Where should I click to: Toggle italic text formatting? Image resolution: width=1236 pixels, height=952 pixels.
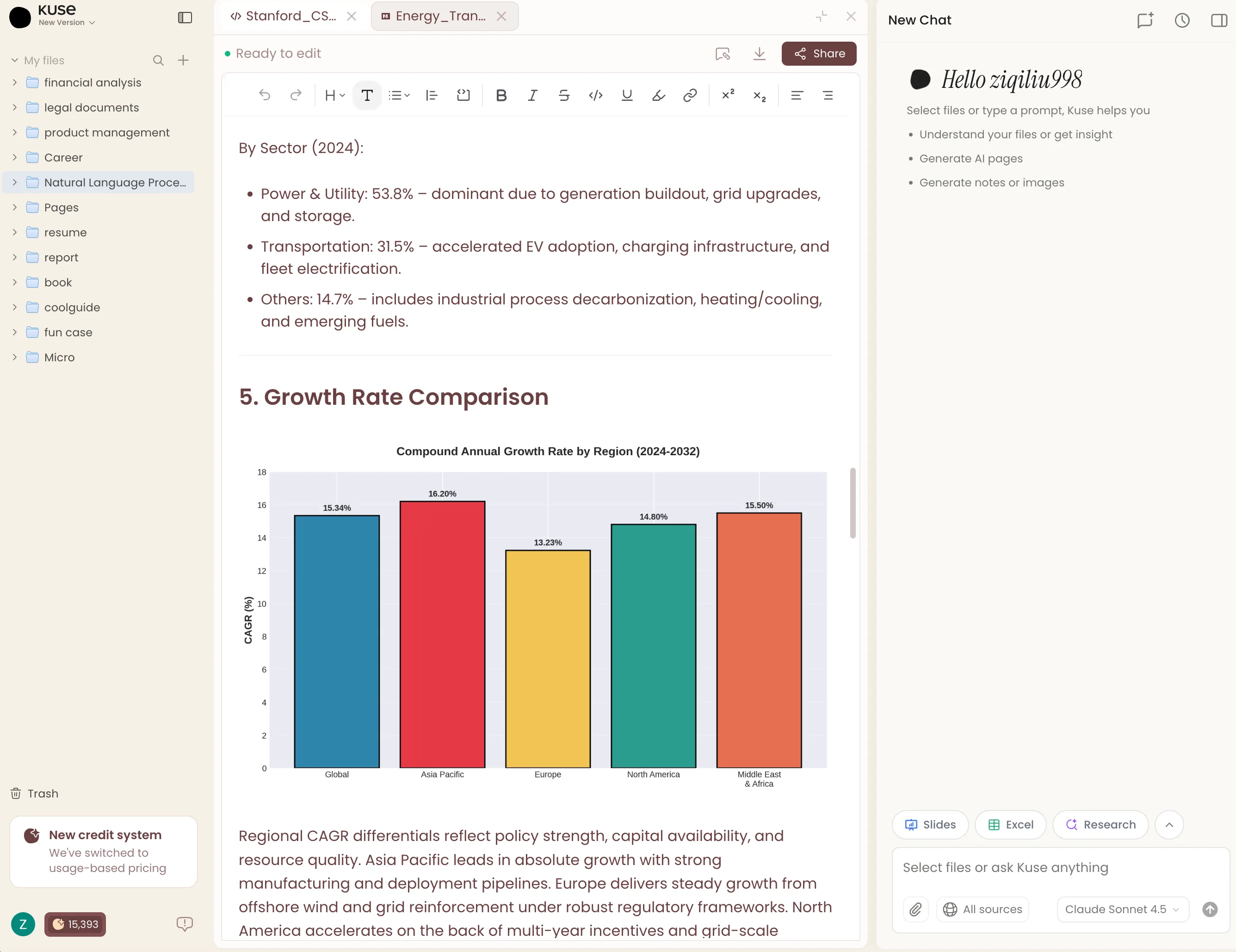point(532,96)
